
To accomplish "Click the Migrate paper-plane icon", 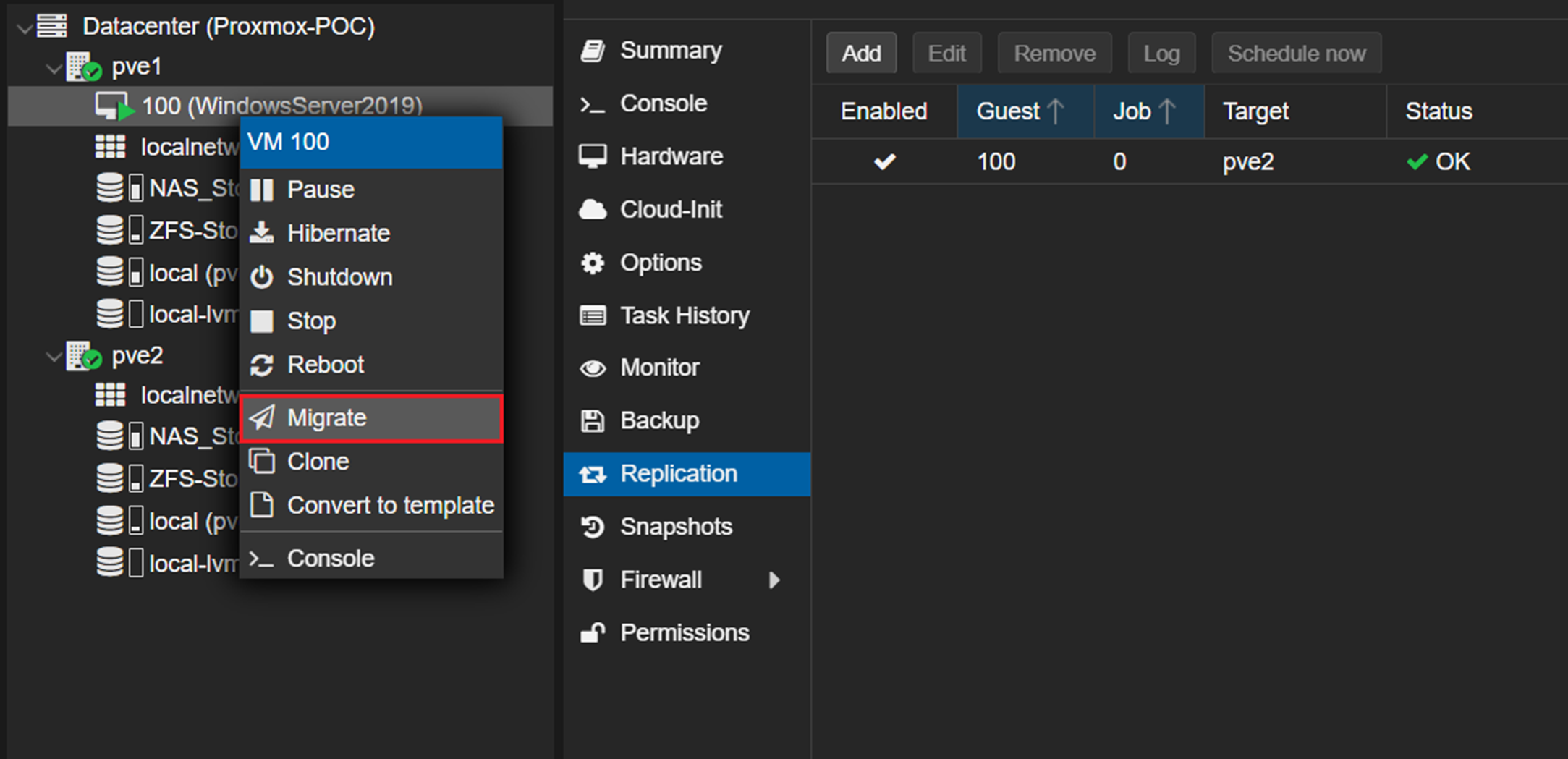I will 262,417.
